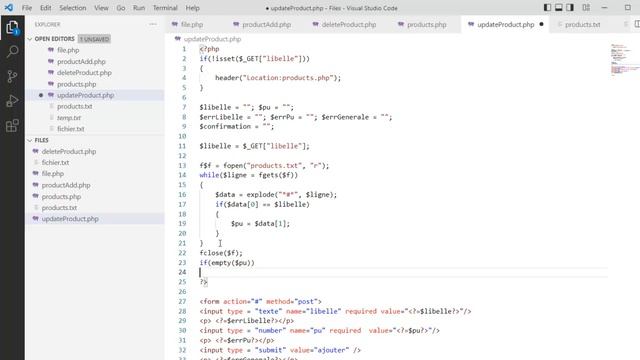This screenshot has width=640, height=360.
Task: Click the while($ligne = fgets($f)) line
Action: point(249,175)
